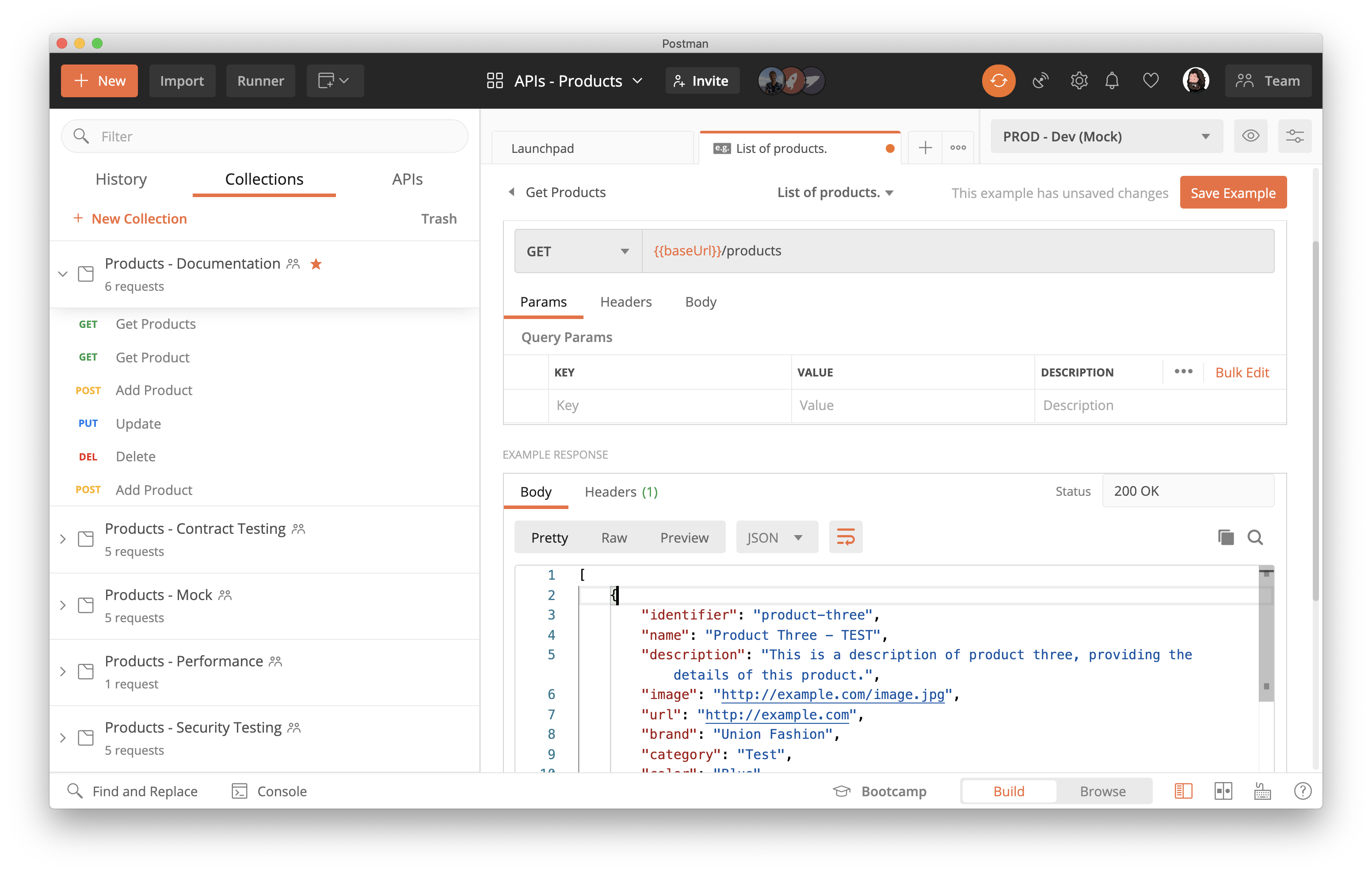Switch to the APIs sidebar tab
The height and width of the screenshot is (874, 1372).
[407, 179]
